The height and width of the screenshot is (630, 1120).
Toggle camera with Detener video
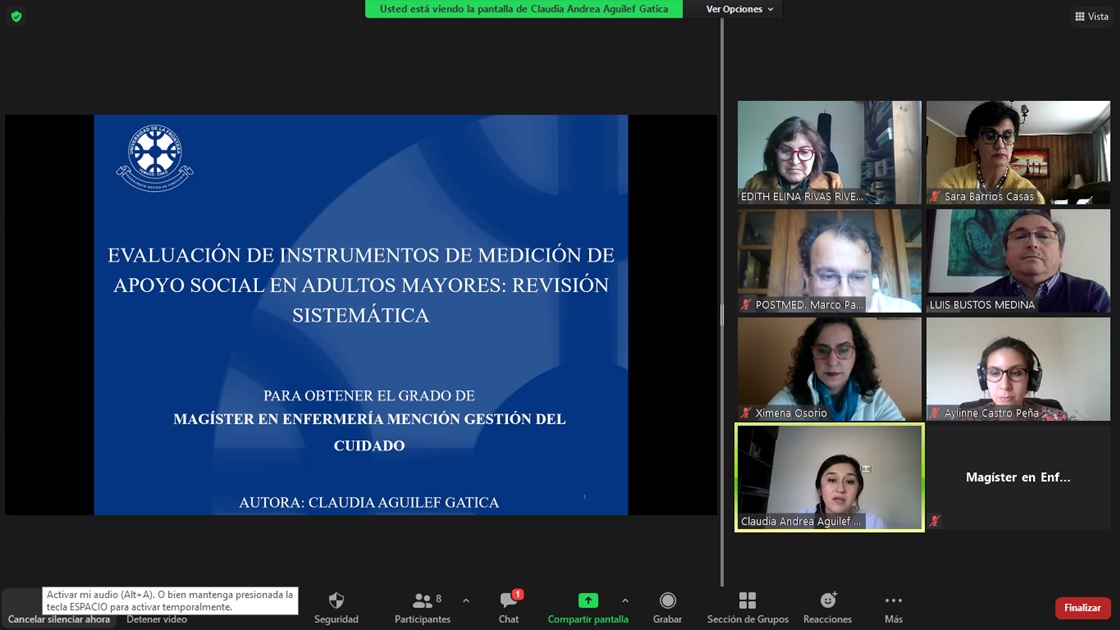pyautogui.click(x=156, y=619)
